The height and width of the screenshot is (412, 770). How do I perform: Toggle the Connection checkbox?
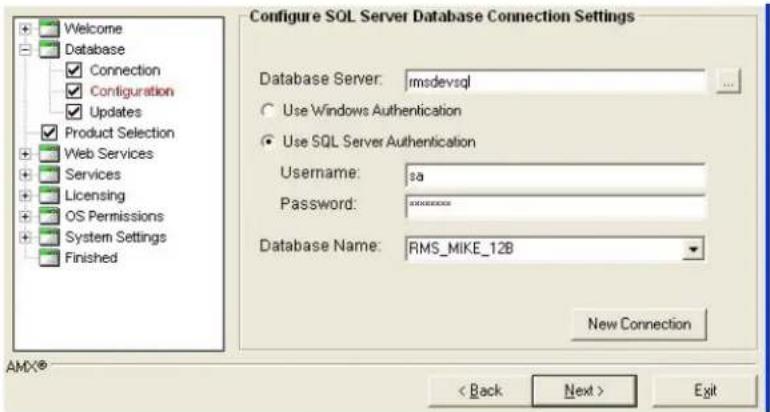pos(74,70)
